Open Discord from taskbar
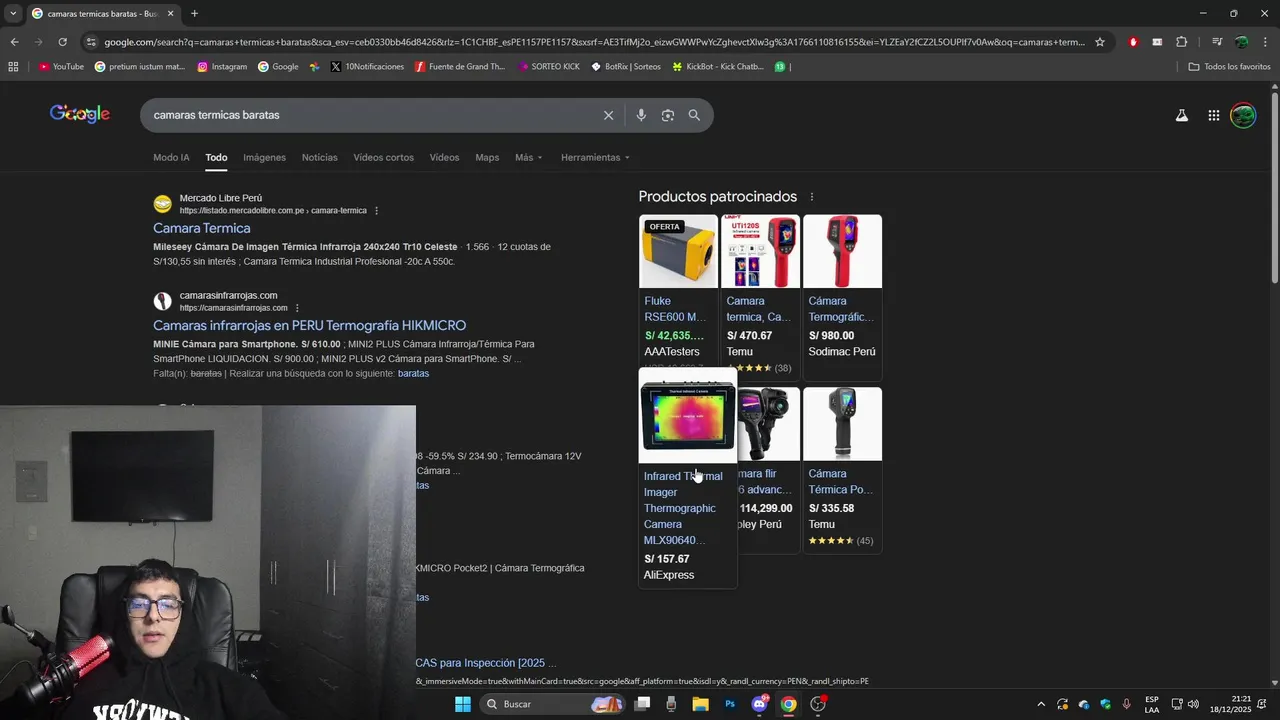This screenshot has width=1280, height=720. point(759,704)
